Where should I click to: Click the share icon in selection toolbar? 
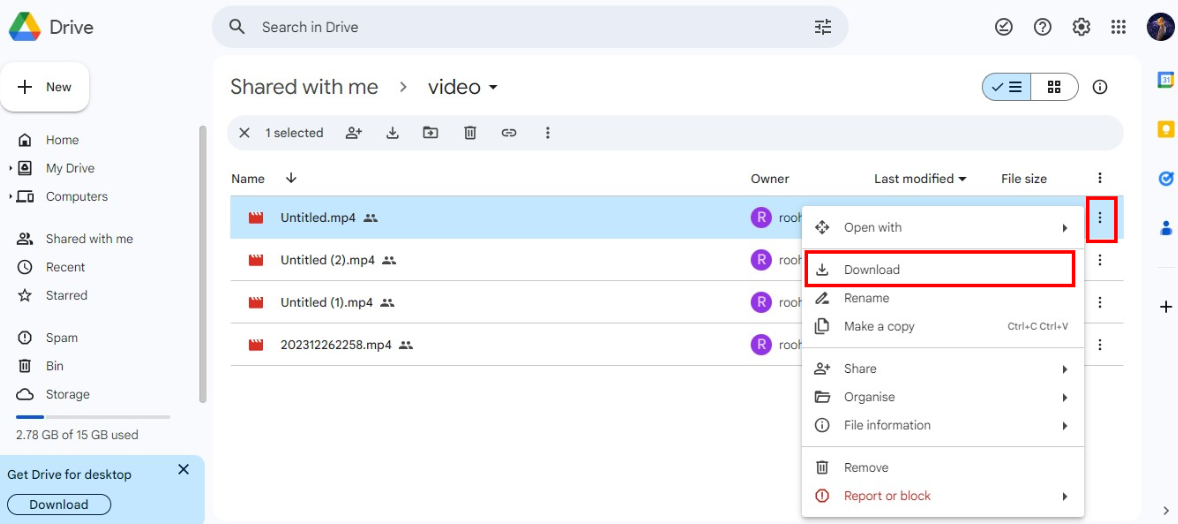coord(353,133)
